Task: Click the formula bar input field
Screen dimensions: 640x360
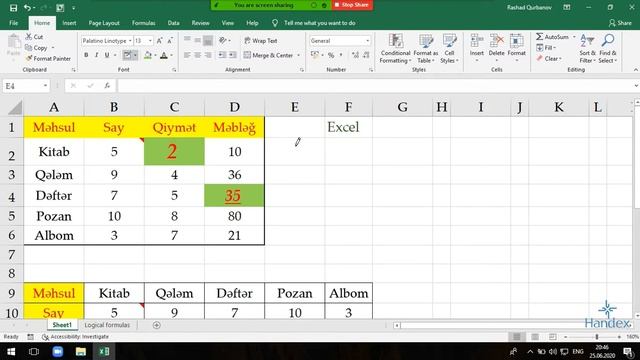Action: point(376,86)
